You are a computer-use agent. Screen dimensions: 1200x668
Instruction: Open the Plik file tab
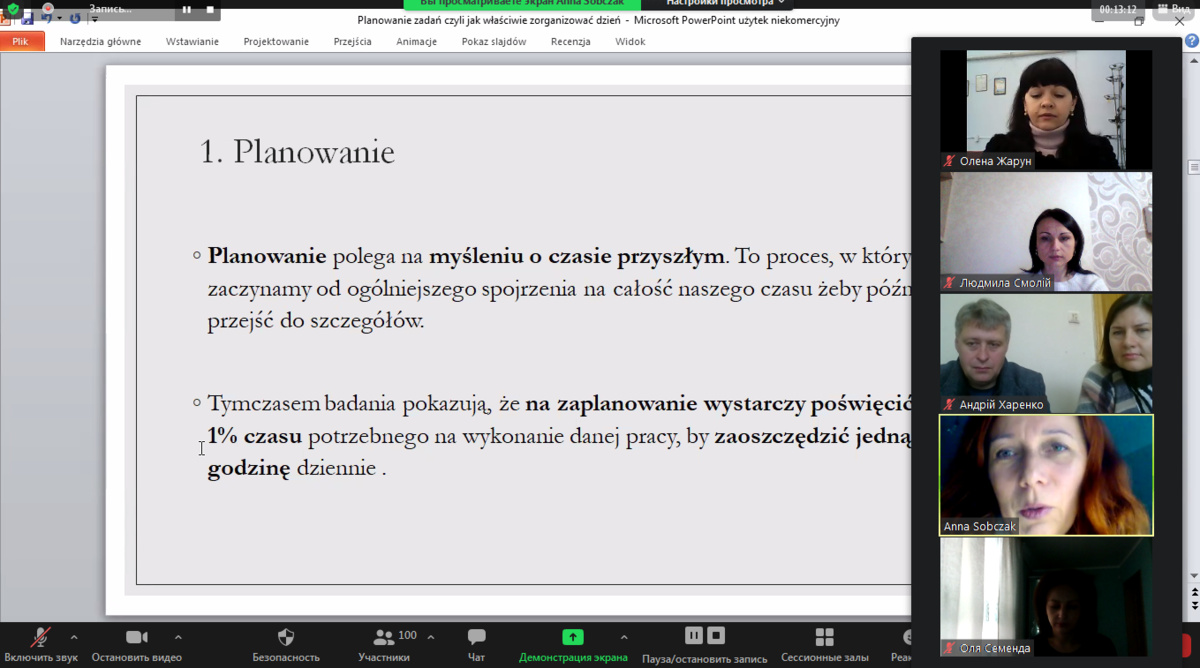tap(21, 42)
